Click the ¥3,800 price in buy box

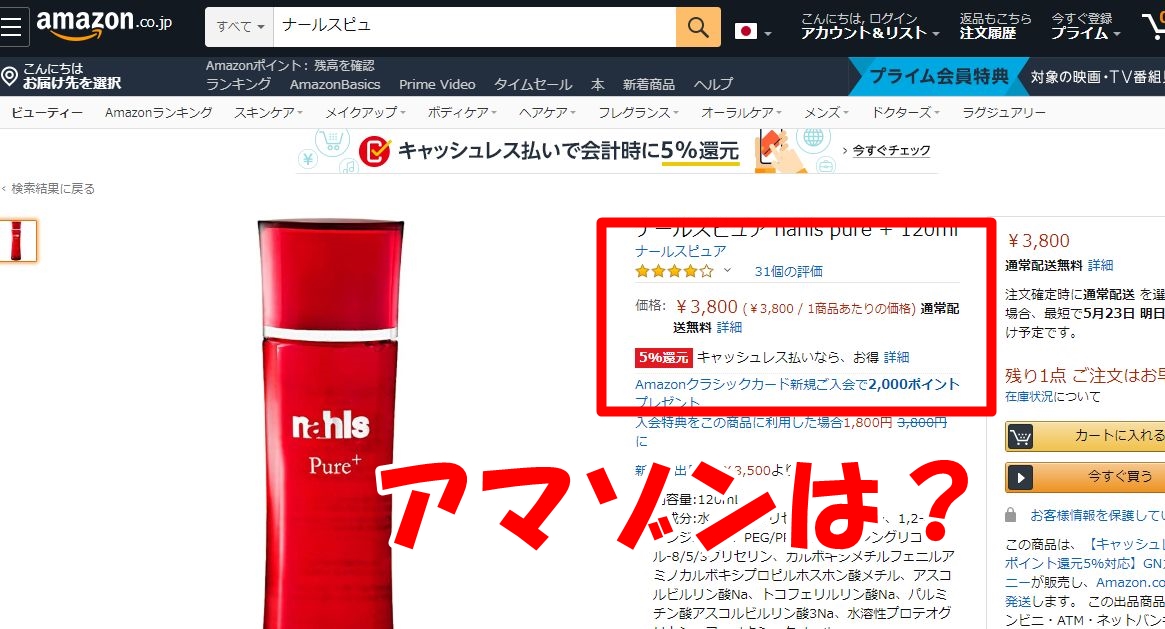[1038, 241]
